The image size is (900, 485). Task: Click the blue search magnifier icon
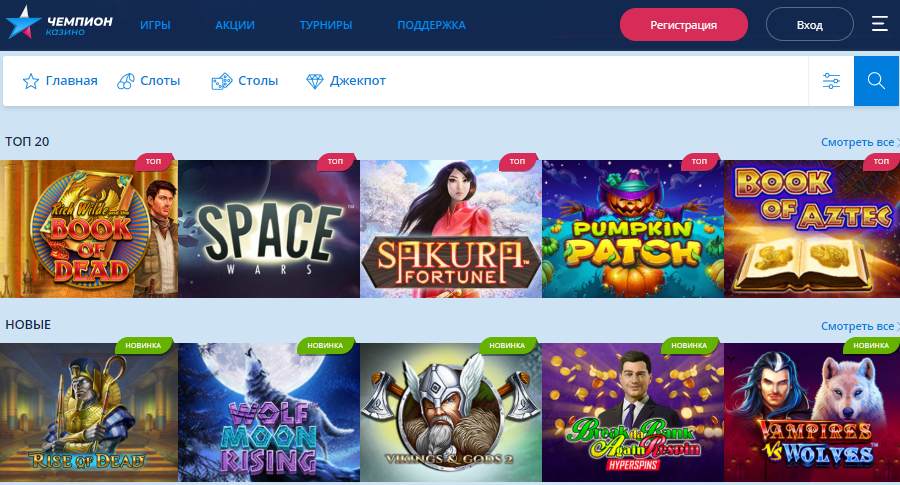[876, 81]
